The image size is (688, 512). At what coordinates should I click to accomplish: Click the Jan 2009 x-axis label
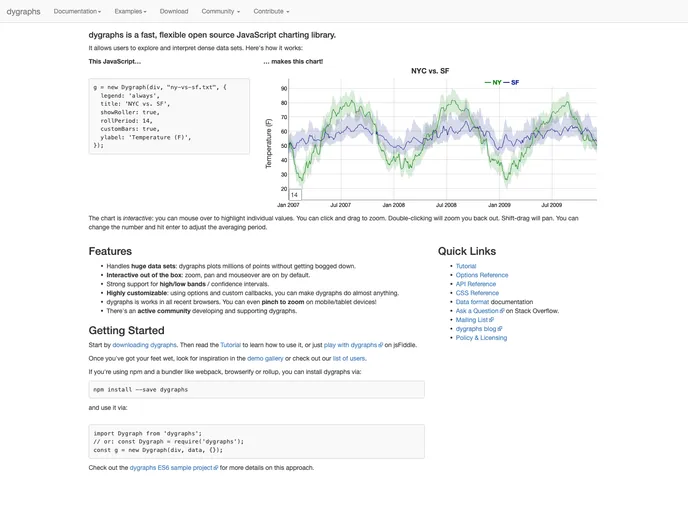pos(499,205)
